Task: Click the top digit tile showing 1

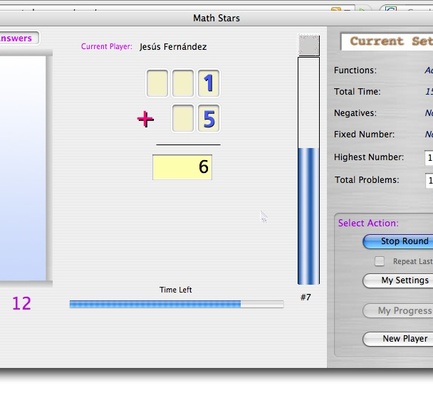Action: [209, 83]
